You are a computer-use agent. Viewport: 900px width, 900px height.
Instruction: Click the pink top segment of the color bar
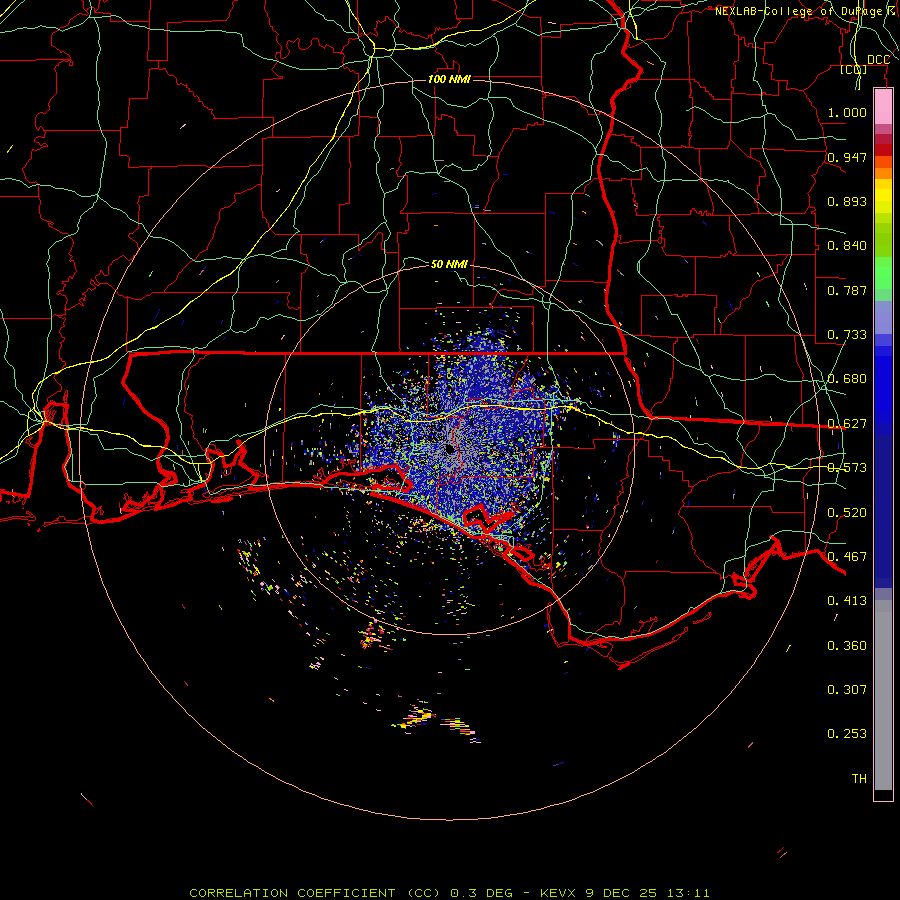883,106
